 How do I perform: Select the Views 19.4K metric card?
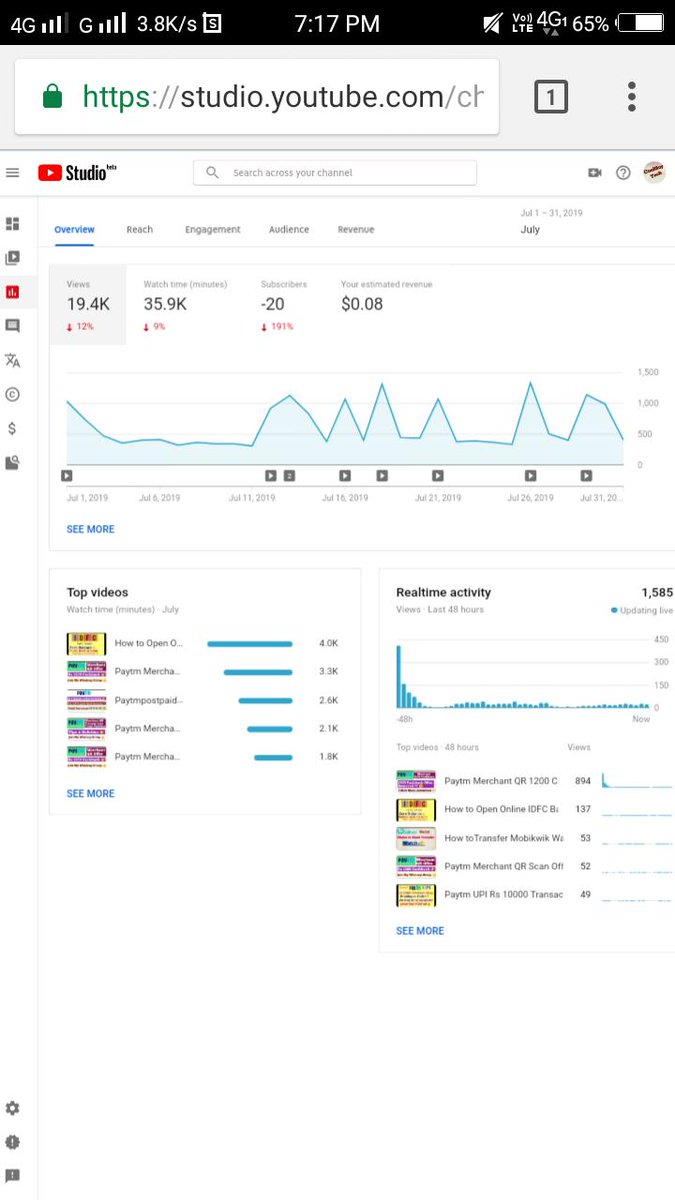pyautogui.click(x=88, y=305)
